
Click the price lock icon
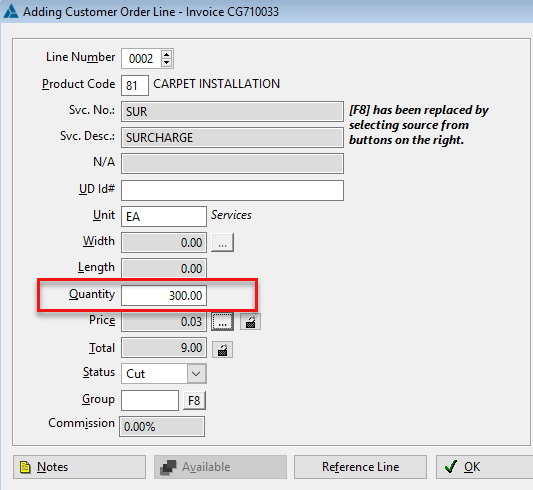[x=251, y=322]
